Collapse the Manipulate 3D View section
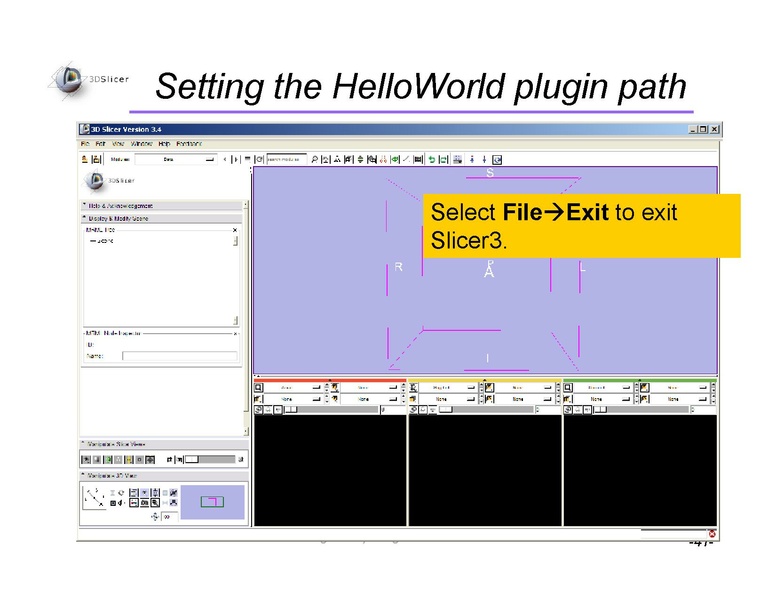776x600 pixels. [x=164, y=476]
